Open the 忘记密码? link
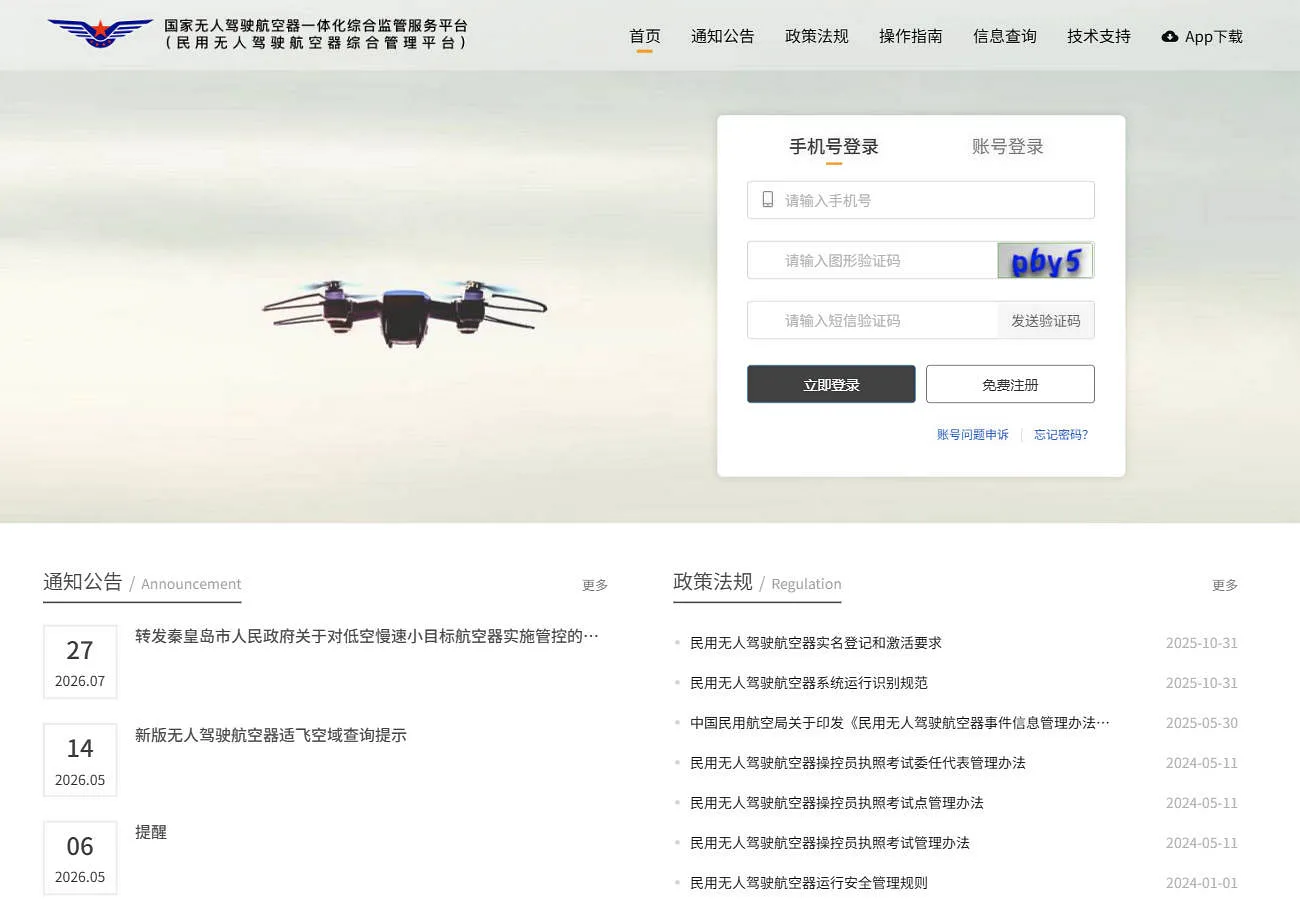Image resolution: width=1300 pixels, height=903 pixels. [1061, 435]
